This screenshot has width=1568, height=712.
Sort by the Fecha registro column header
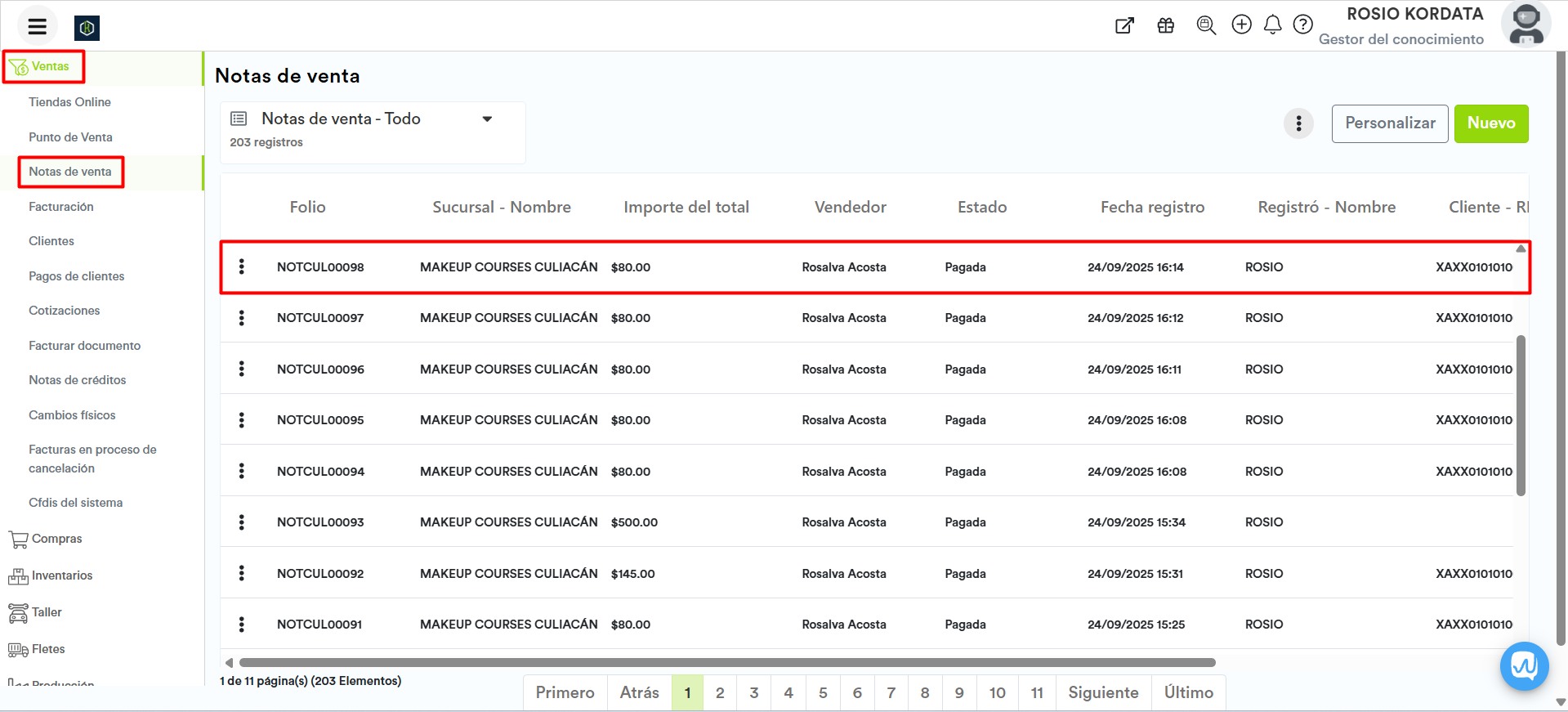click(x=1152, y=208)
